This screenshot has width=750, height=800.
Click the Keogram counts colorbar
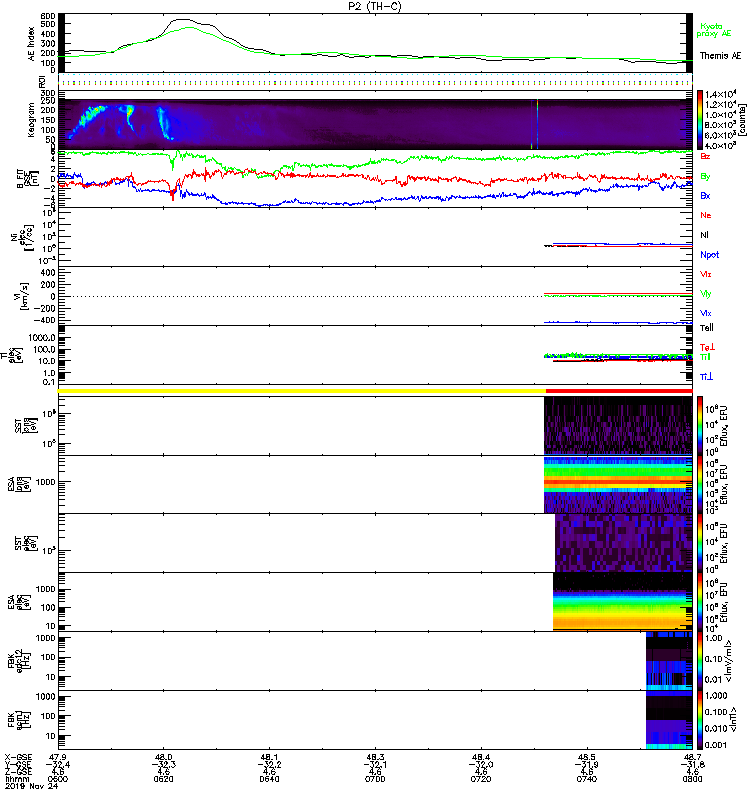[x=699, y=120]
